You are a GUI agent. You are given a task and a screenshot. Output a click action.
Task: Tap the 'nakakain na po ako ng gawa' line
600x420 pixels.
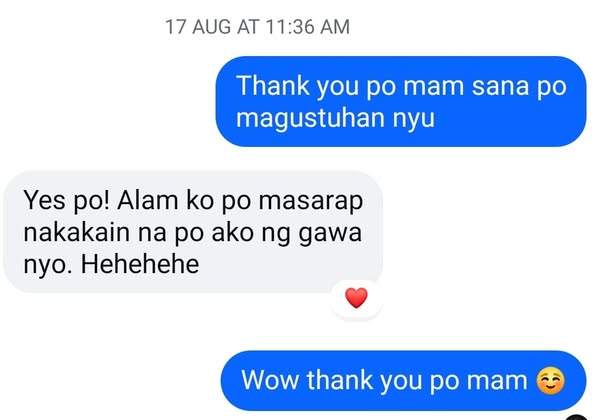(192, 233)
